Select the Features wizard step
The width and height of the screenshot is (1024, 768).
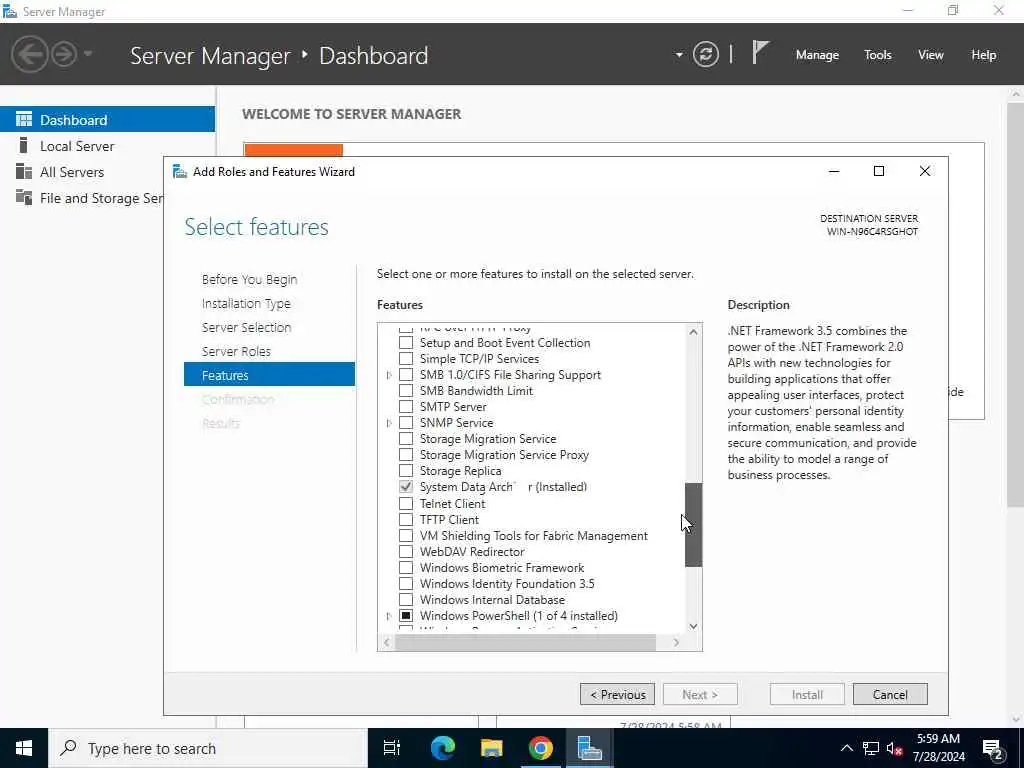click(x=269, y=375)
